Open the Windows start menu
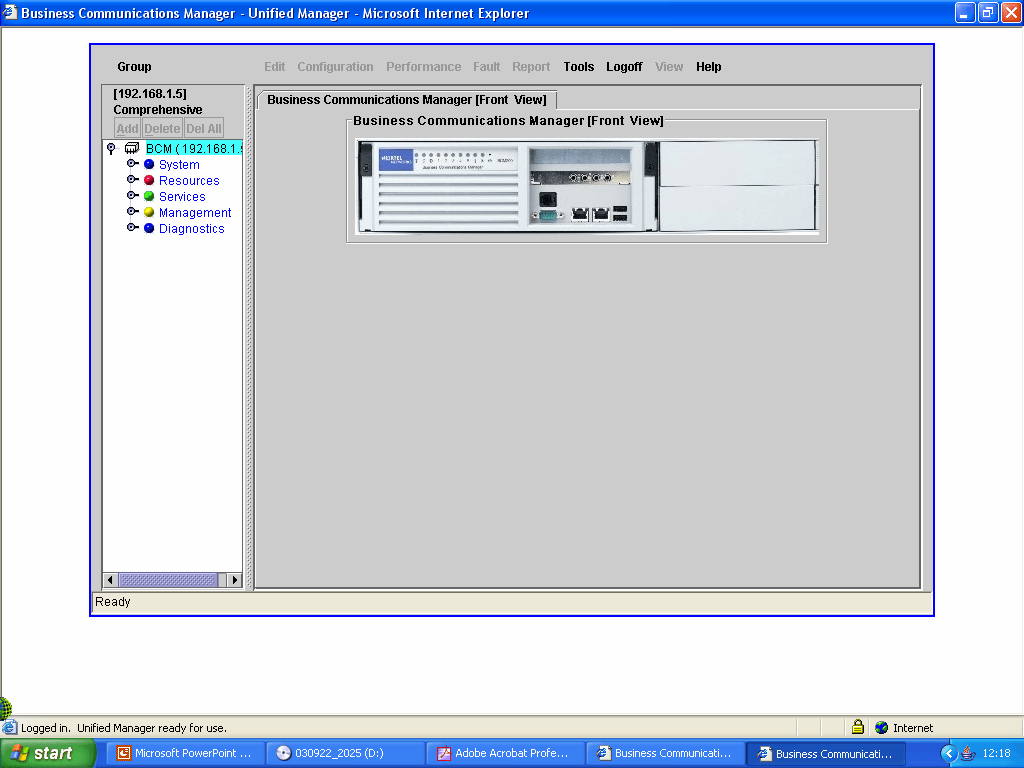The width and height of the screenshot is (1024, 768). (x=48, y=754)
